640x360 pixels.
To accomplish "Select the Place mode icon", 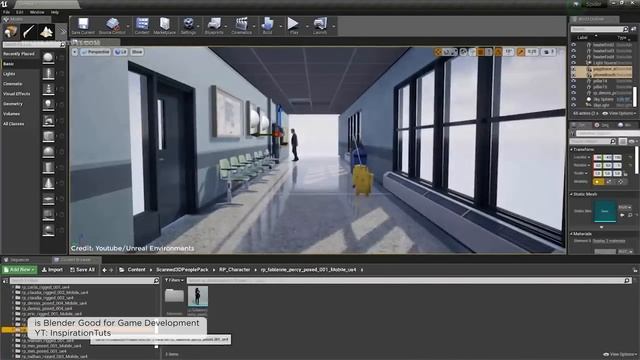I will pyautogui.click(x=11, y=31).
